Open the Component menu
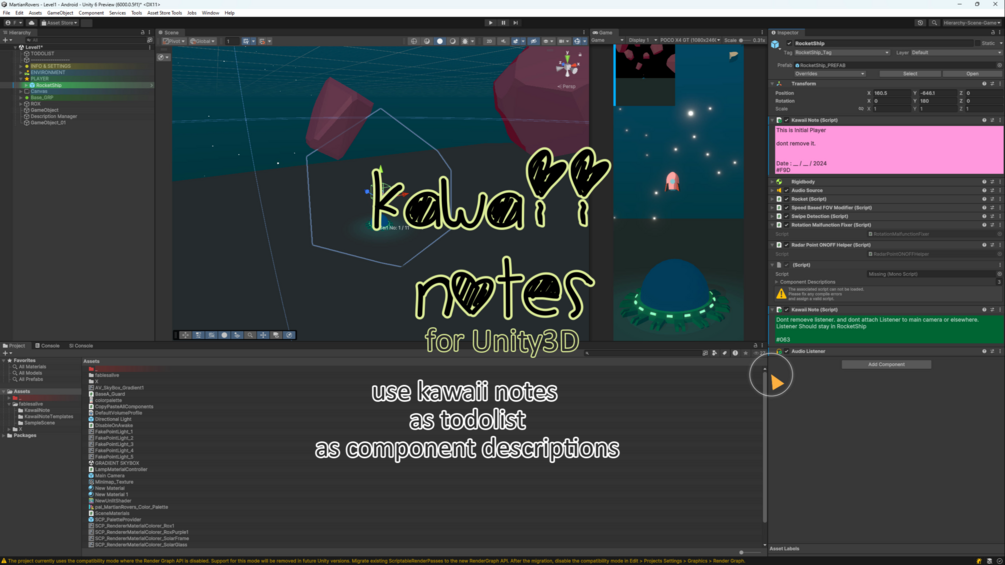The height and width of the screenshot is (565, 1005). (x=91, y=13)
